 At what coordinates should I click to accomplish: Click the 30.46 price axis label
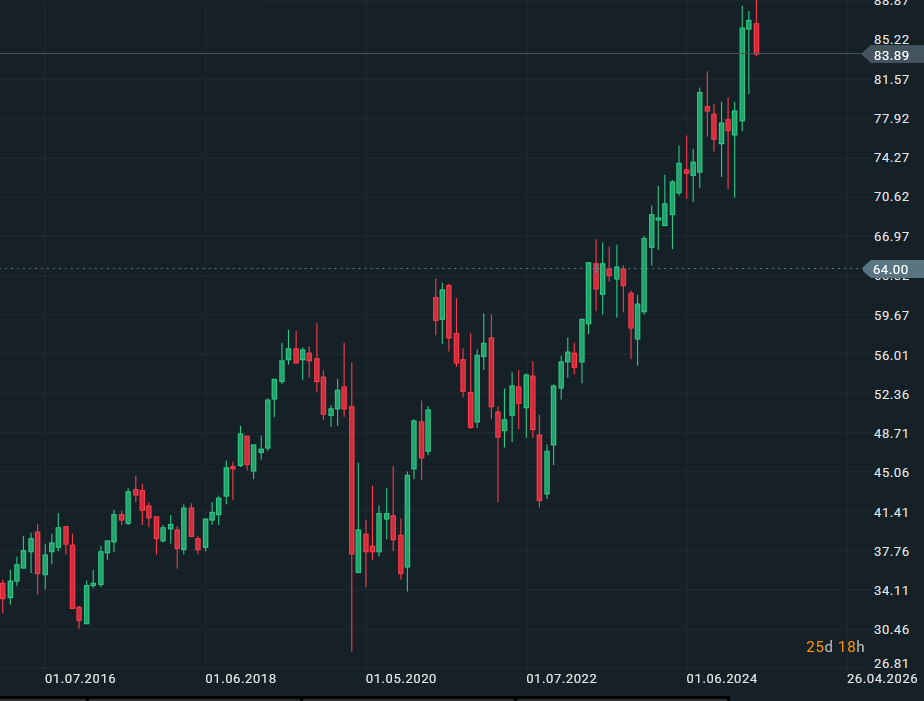click(891, 629)
